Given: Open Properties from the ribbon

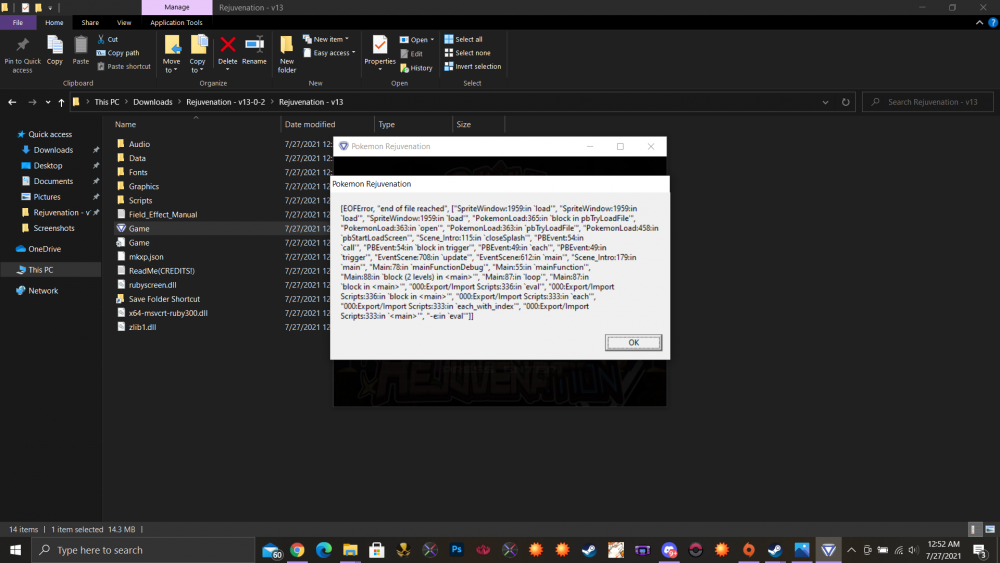Looking at the screenshot, I should click(x=380, y=48).
